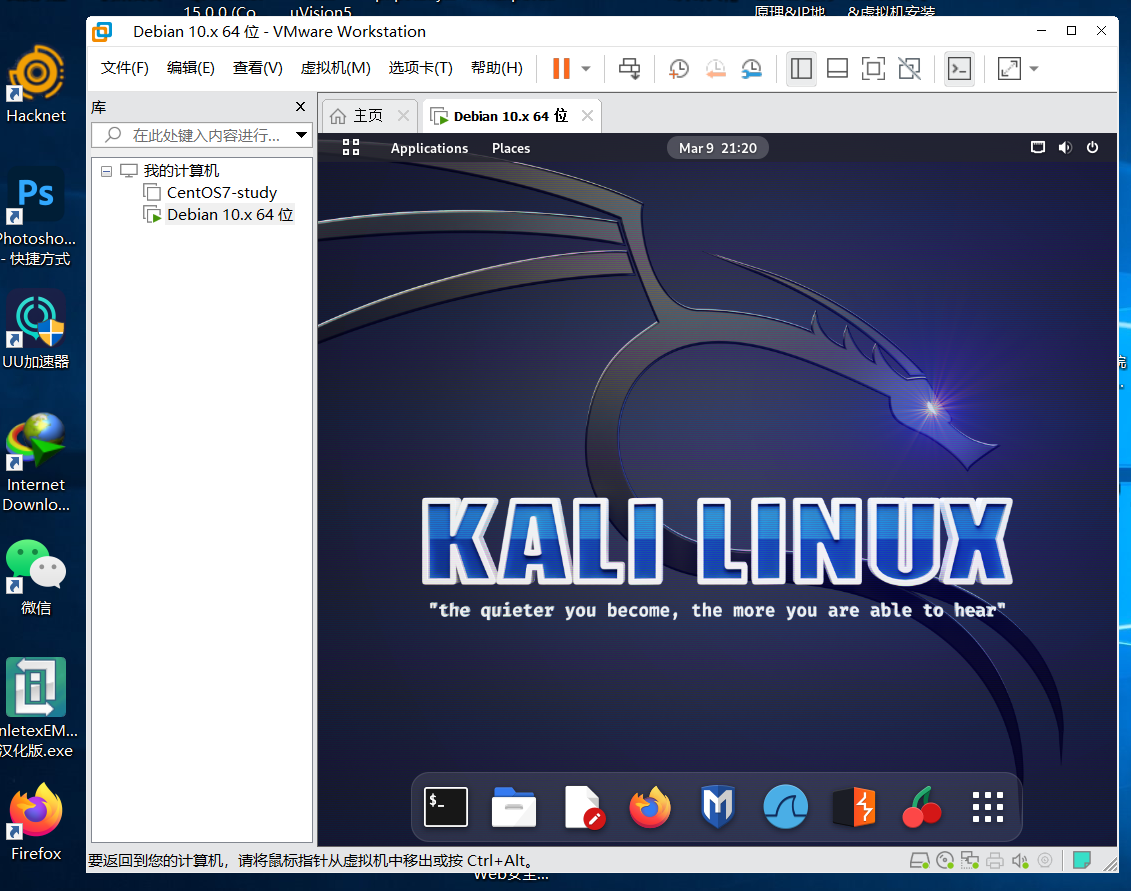
Task: Toggle the console view button
Action: coord(959,69)
